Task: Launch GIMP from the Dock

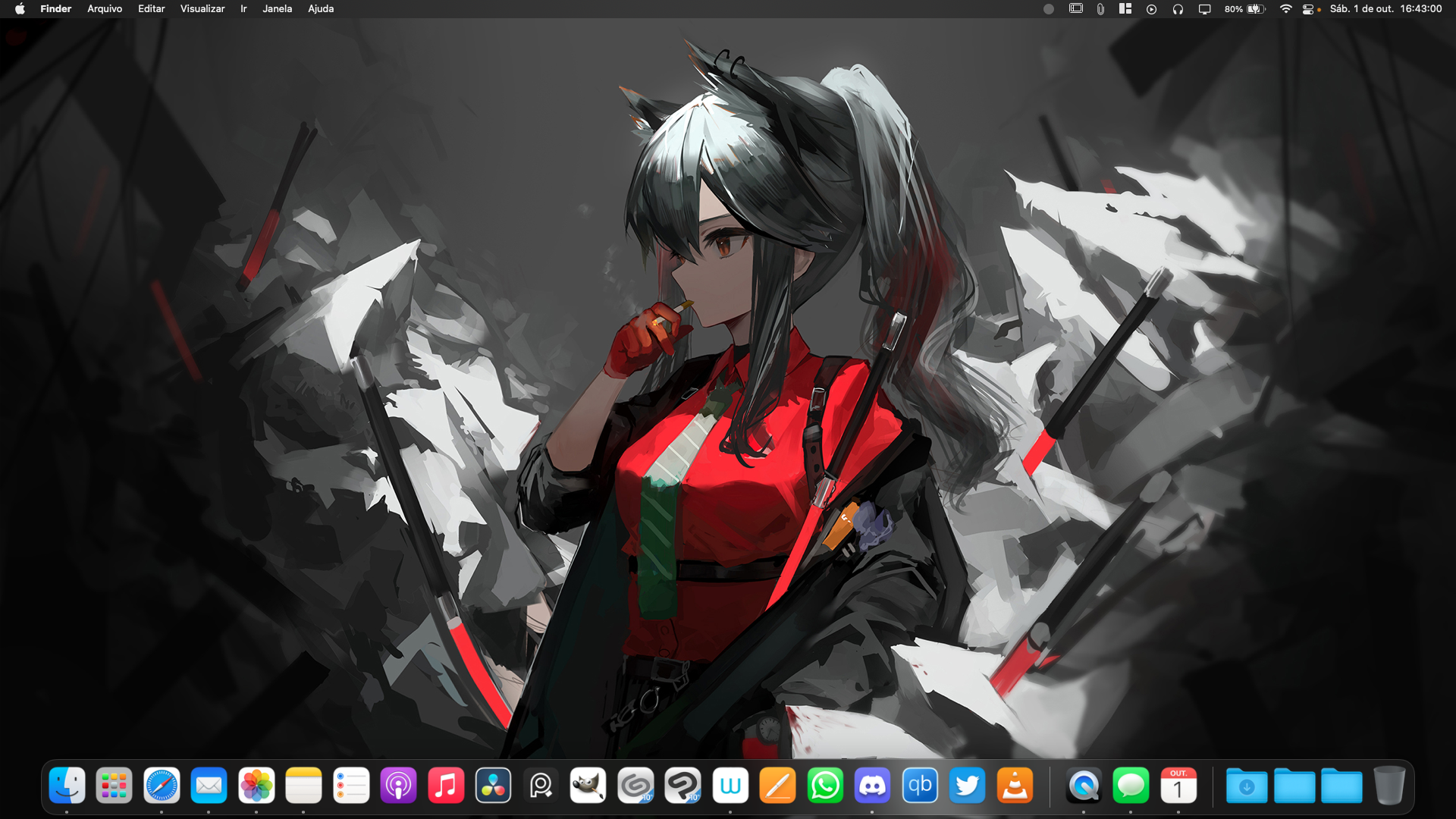Action: (588, 786)
